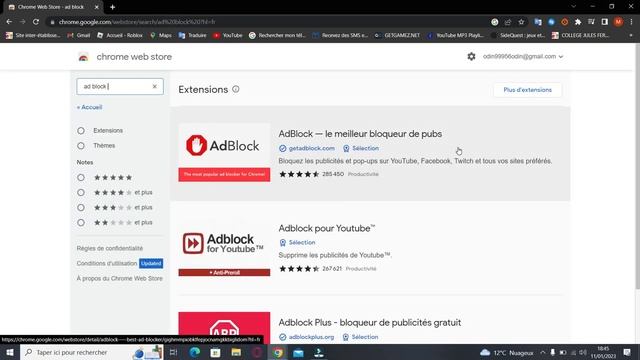Open the Adblock for Youtube thumbnail
Viewport: 640px width, 360px height.
pyautogui.click(x=224, y=247)
